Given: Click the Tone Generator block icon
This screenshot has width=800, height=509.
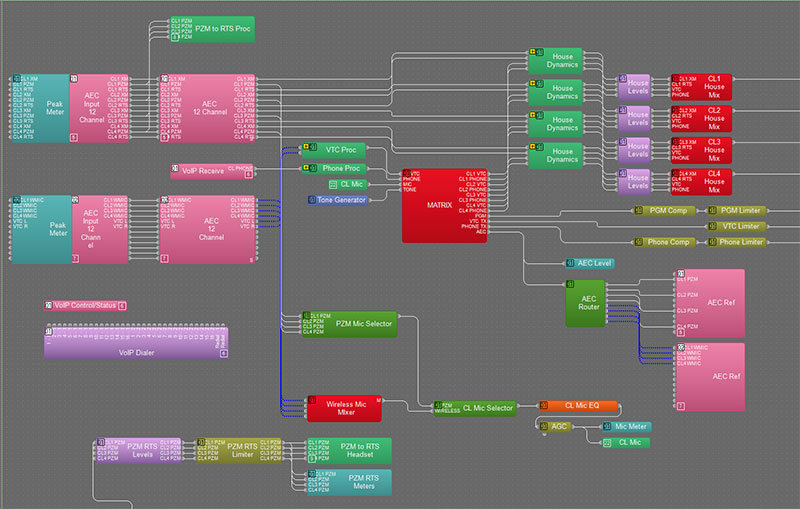Looking at the screenshot, I should pyautogui.click(x=312, y=201).
